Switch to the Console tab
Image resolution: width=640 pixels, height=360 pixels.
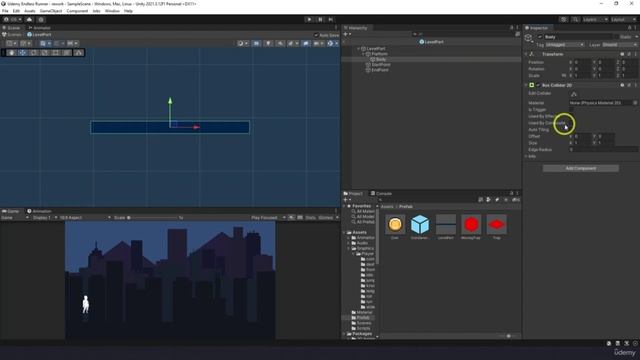(x=381, y=193)
